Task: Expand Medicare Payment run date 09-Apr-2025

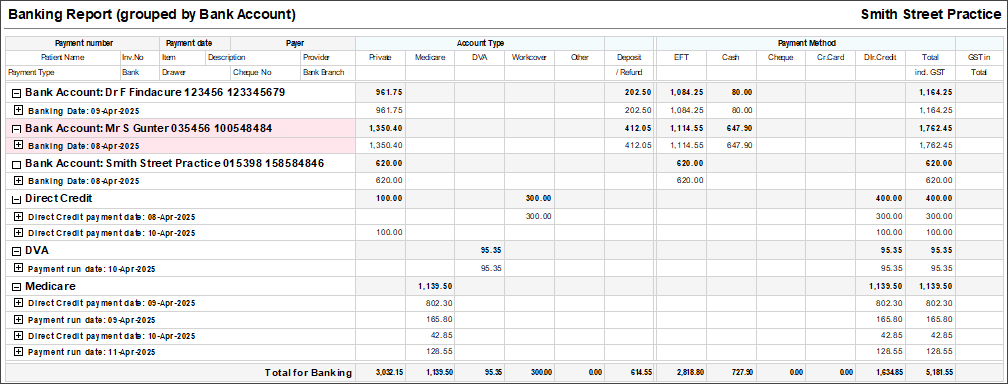Action: point(18,319)
